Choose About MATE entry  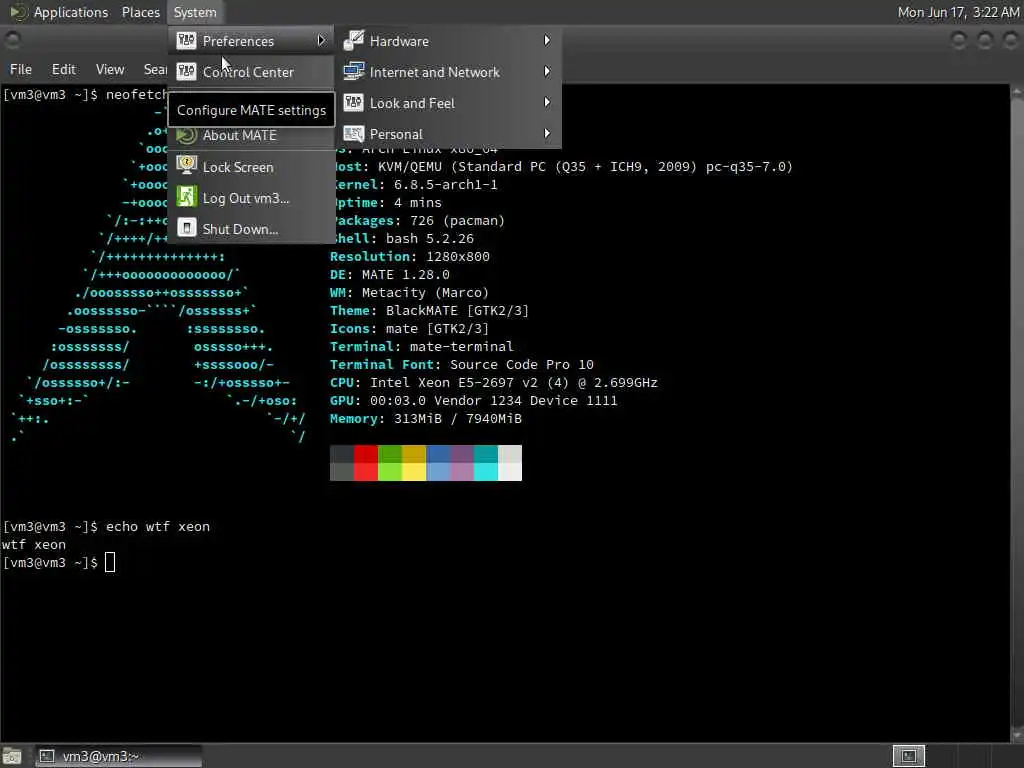[251, 136]
